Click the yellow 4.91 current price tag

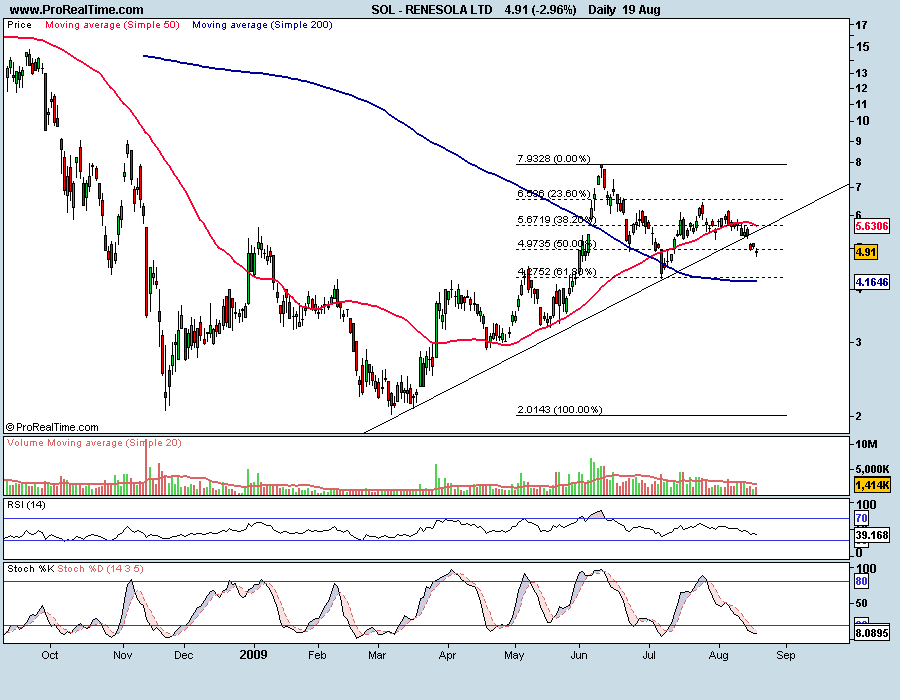pos(866,252)
